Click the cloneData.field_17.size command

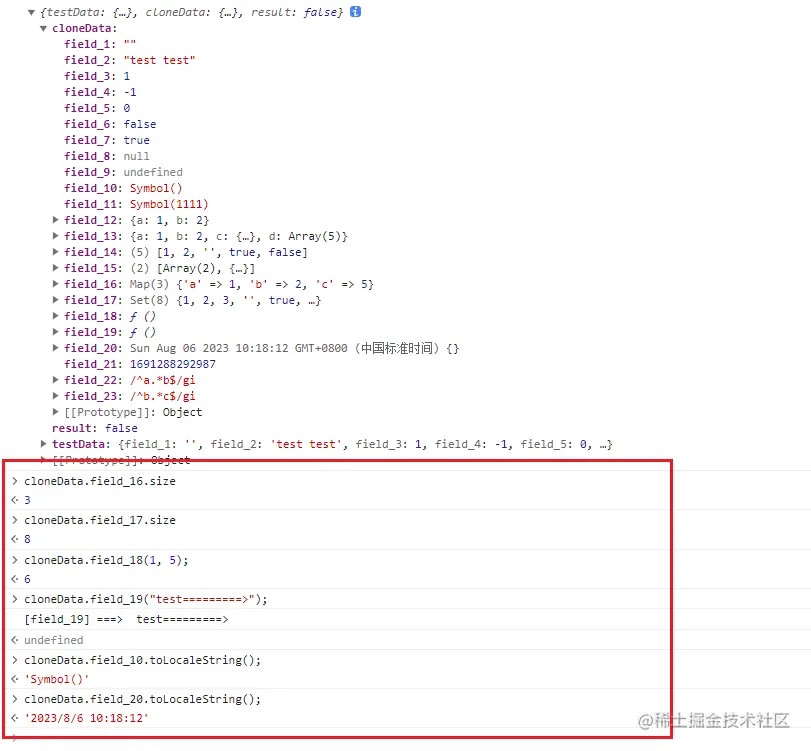(100, 520)
